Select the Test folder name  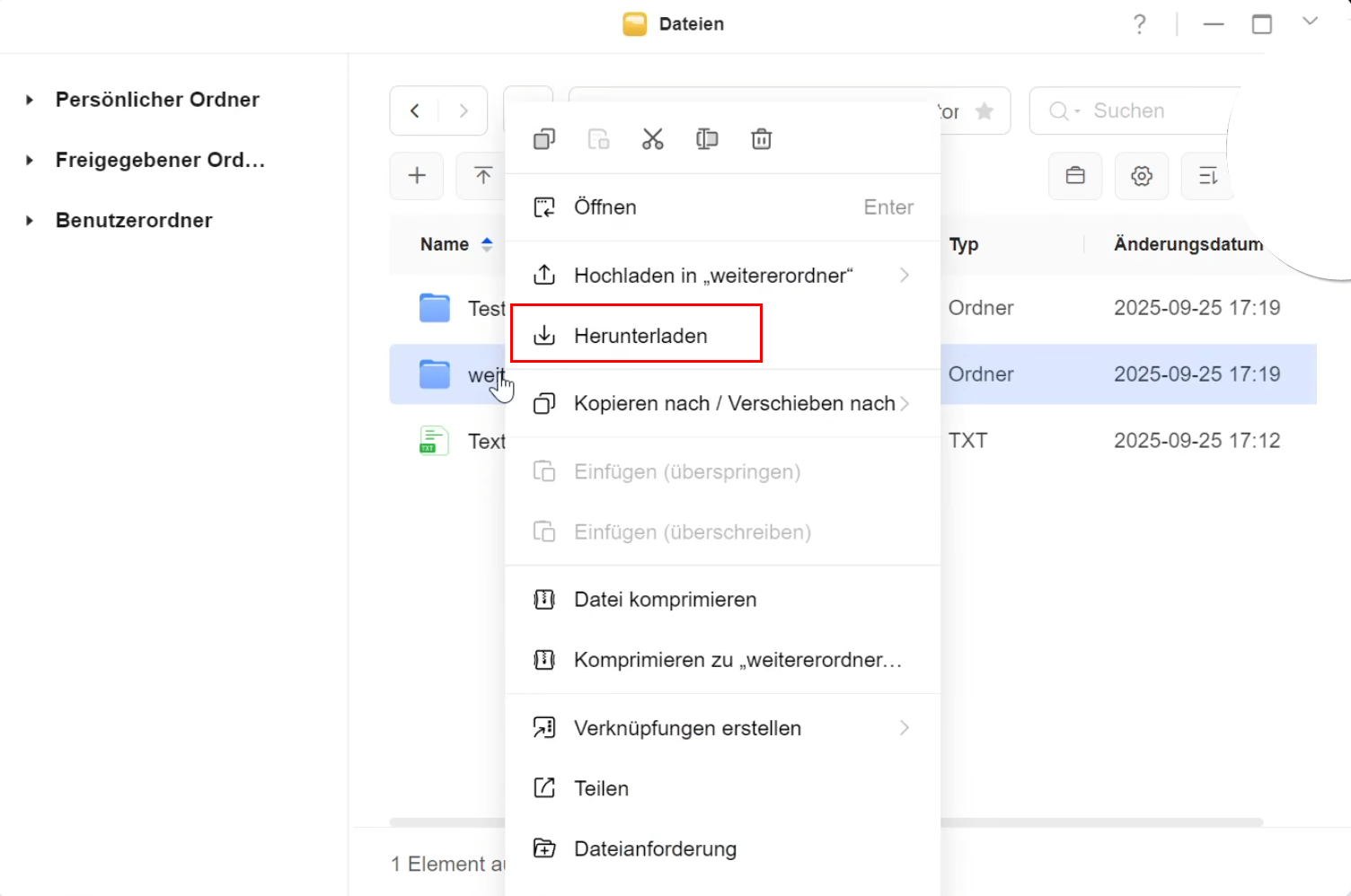[x=487, y=308]
